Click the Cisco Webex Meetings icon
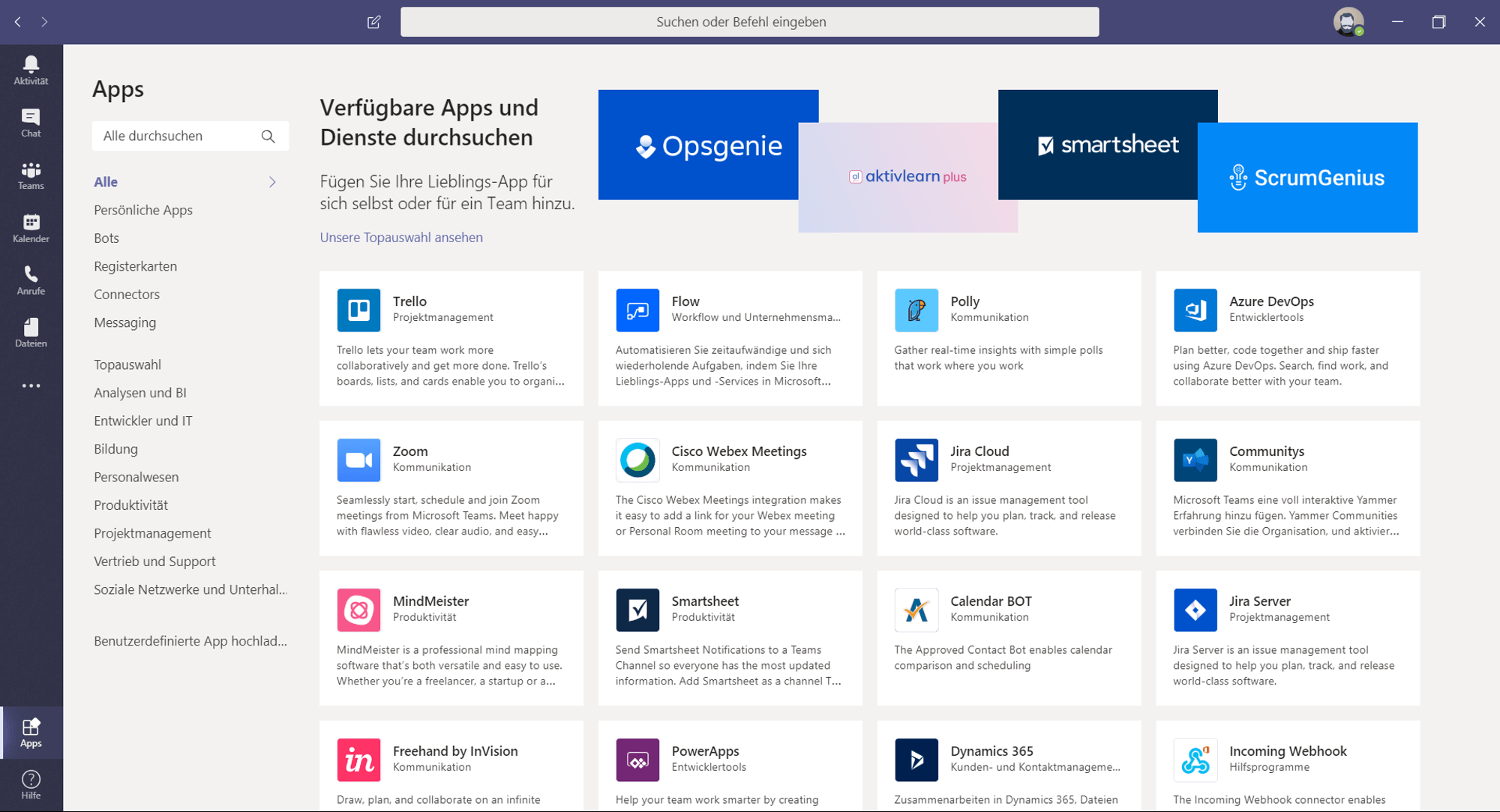Screen dimensions: 1500x812 tap(637, 460)
